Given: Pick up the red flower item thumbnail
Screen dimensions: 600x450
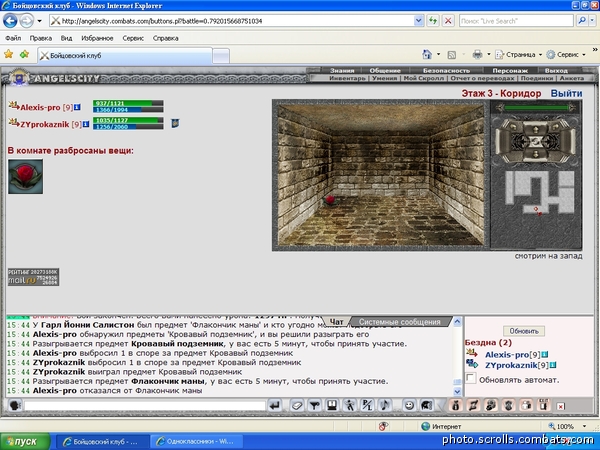Looking at the screenshot, I should (x=26, y=176).
